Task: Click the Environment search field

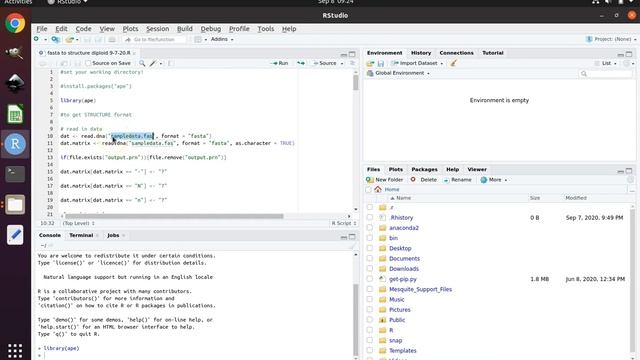Action: pyautogui.click(x=606, y=73)
